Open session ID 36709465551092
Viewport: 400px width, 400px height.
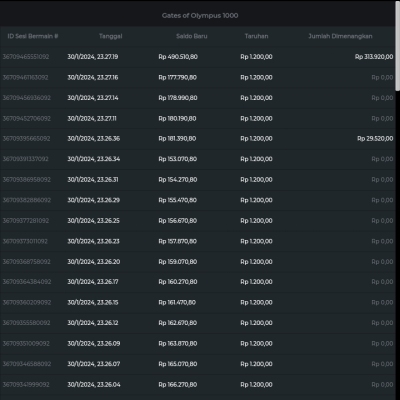pyautogui.click(x=26, y=57)
